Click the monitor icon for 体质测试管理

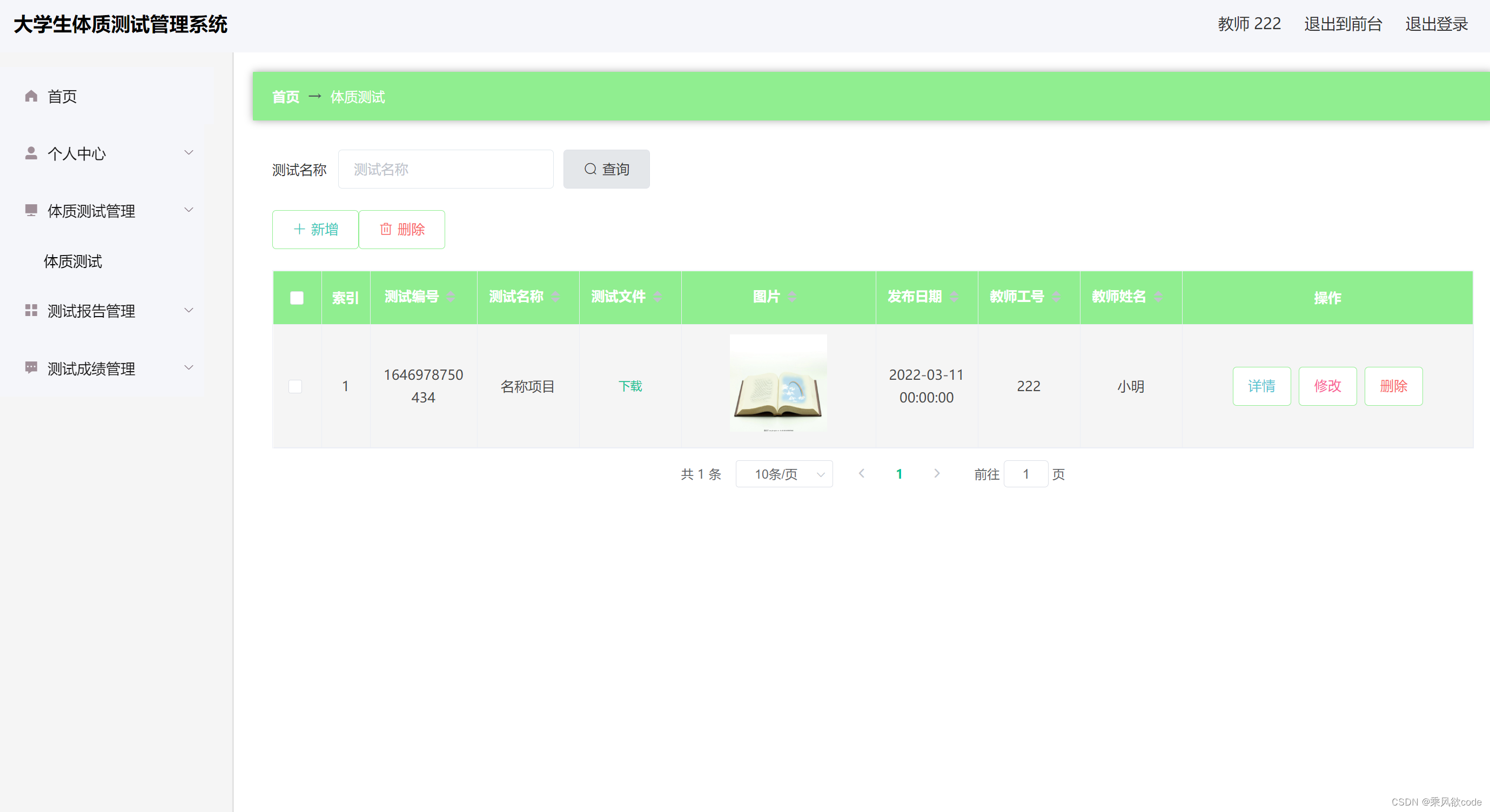point(31,211)
